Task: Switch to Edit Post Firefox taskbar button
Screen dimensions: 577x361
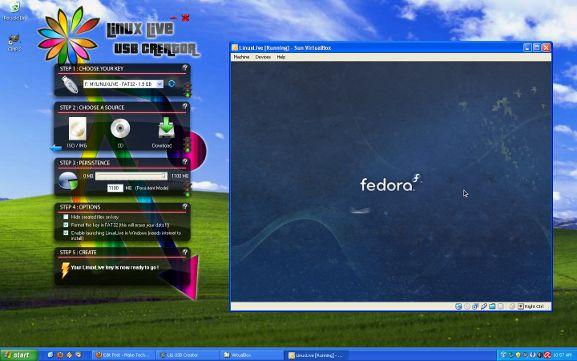Action: point(123,355)
